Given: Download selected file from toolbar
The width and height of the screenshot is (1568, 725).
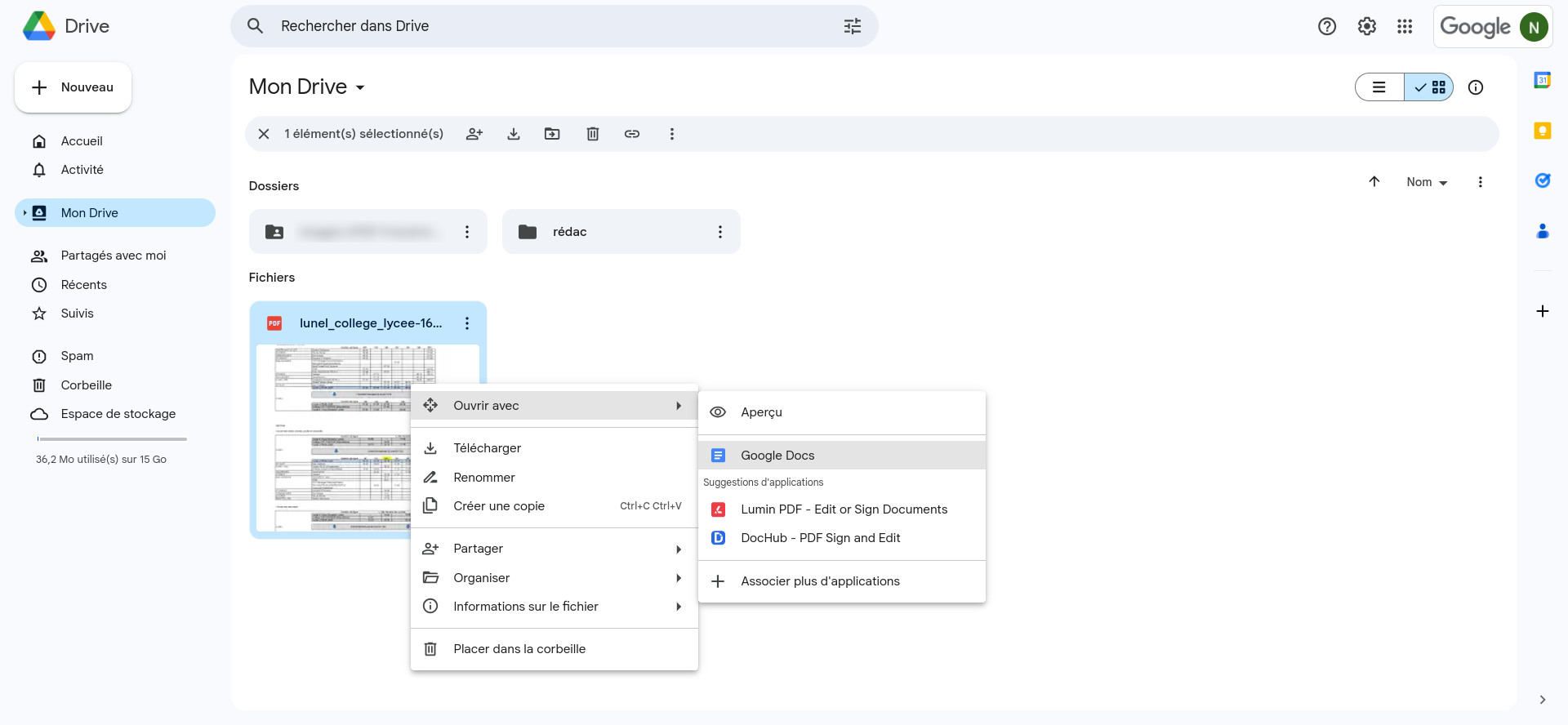Looking at the screenshot, I should (x=514, y=134).
